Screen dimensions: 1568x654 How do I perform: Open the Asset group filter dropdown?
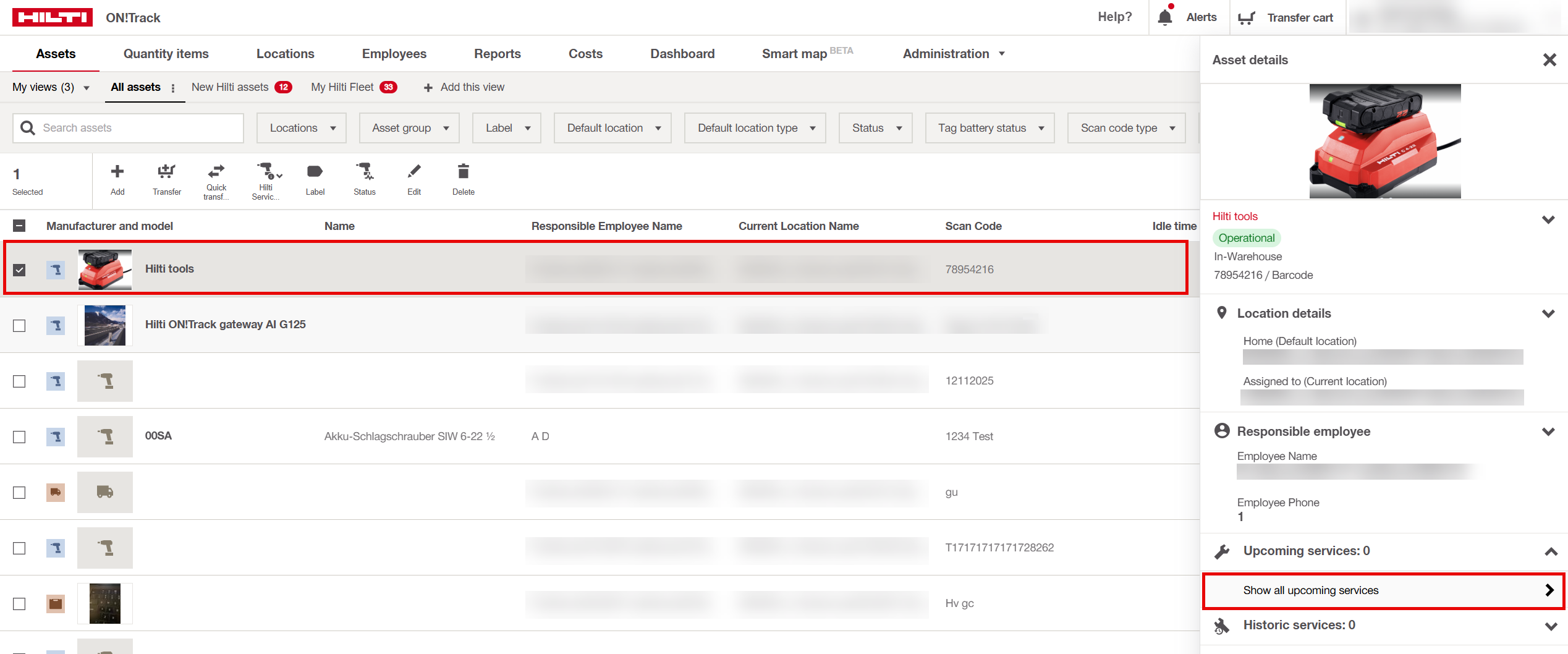pyautogui.click(x=409, y=128)
